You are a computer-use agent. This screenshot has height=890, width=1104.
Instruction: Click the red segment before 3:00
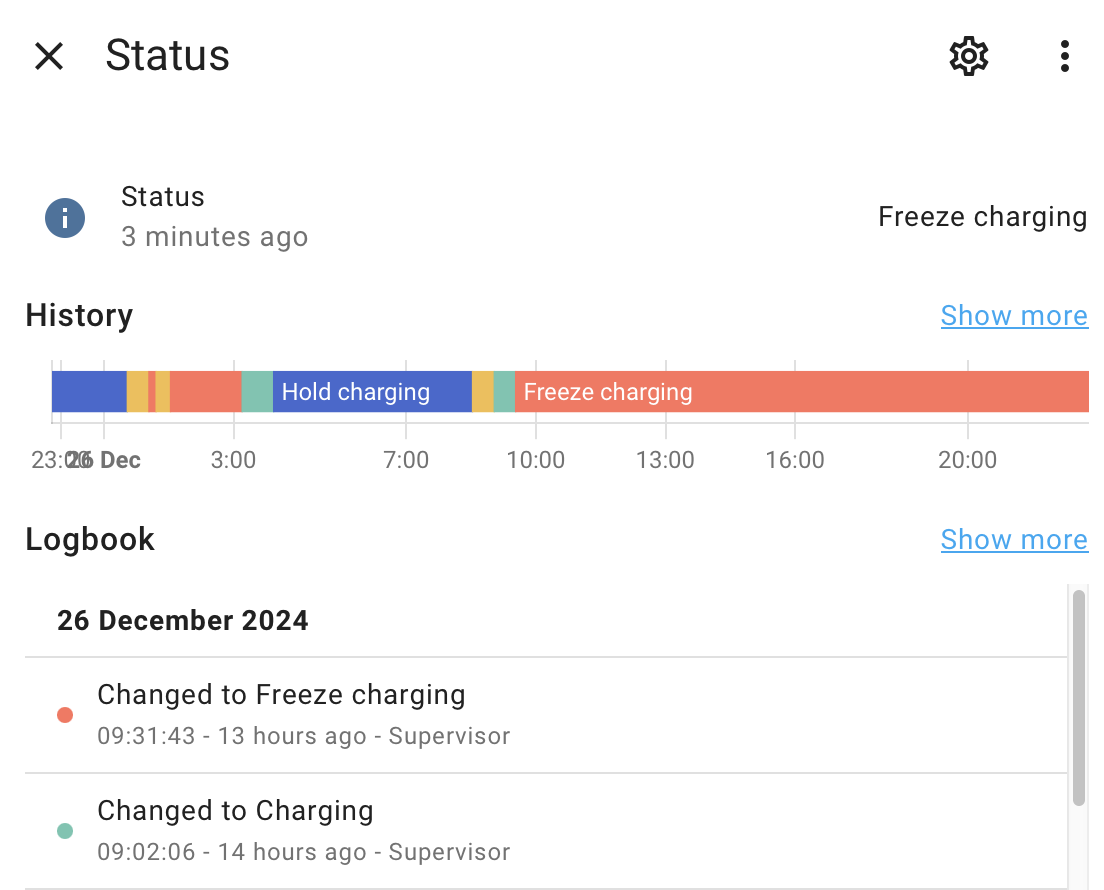[x=206, y=391]
